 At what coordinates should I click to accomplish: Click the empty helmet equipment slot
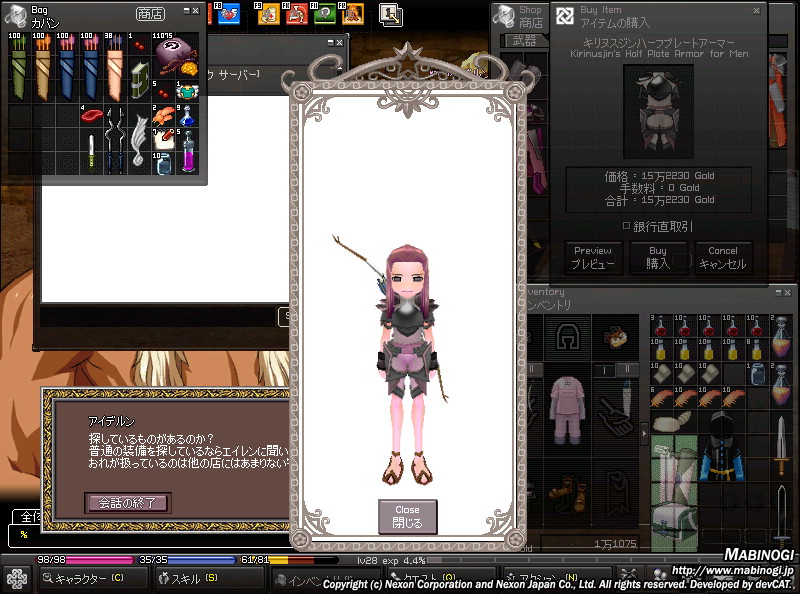[567, 337]
